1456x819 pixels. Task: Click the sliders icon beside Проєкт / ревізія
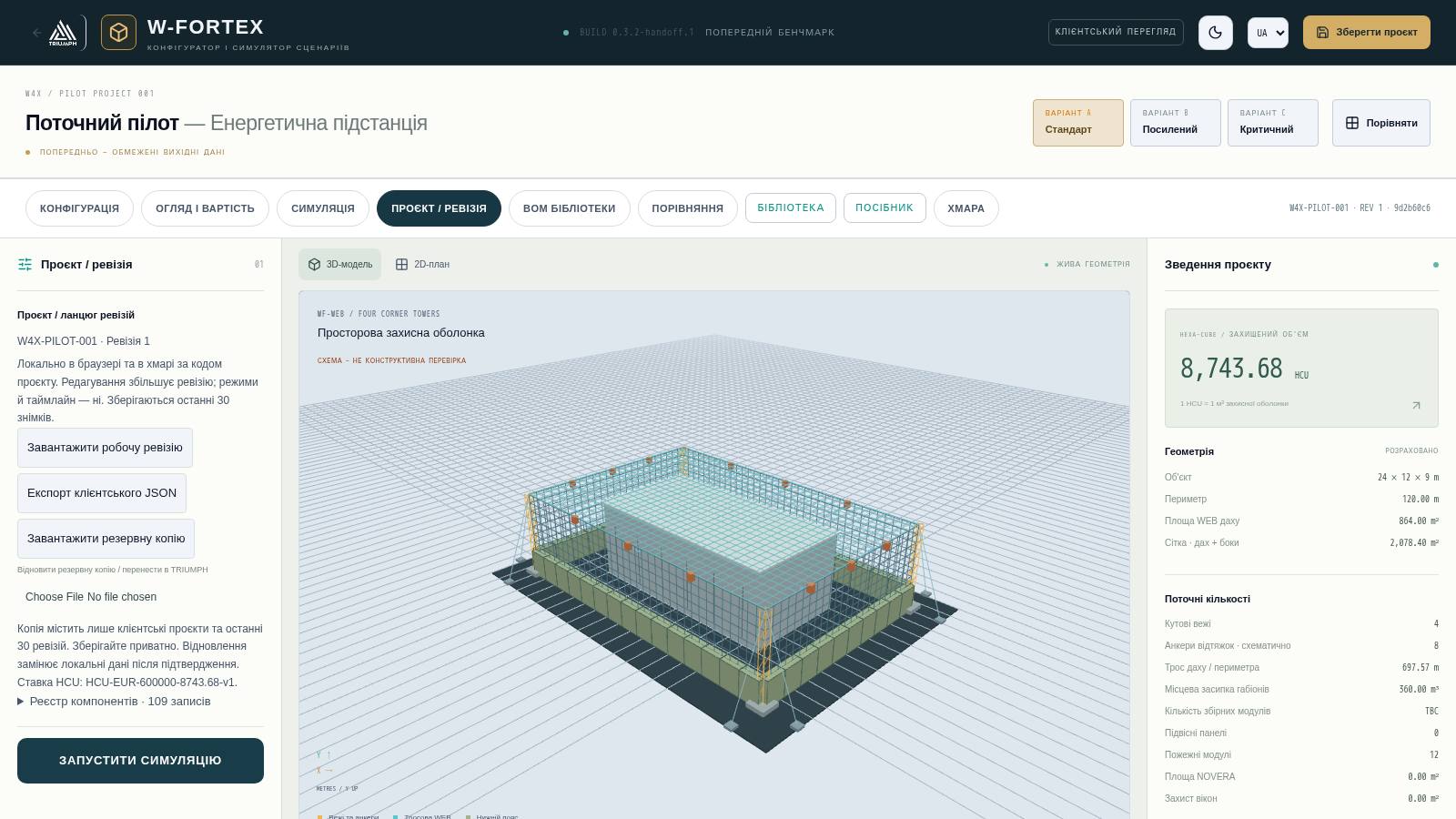(25, 265)
